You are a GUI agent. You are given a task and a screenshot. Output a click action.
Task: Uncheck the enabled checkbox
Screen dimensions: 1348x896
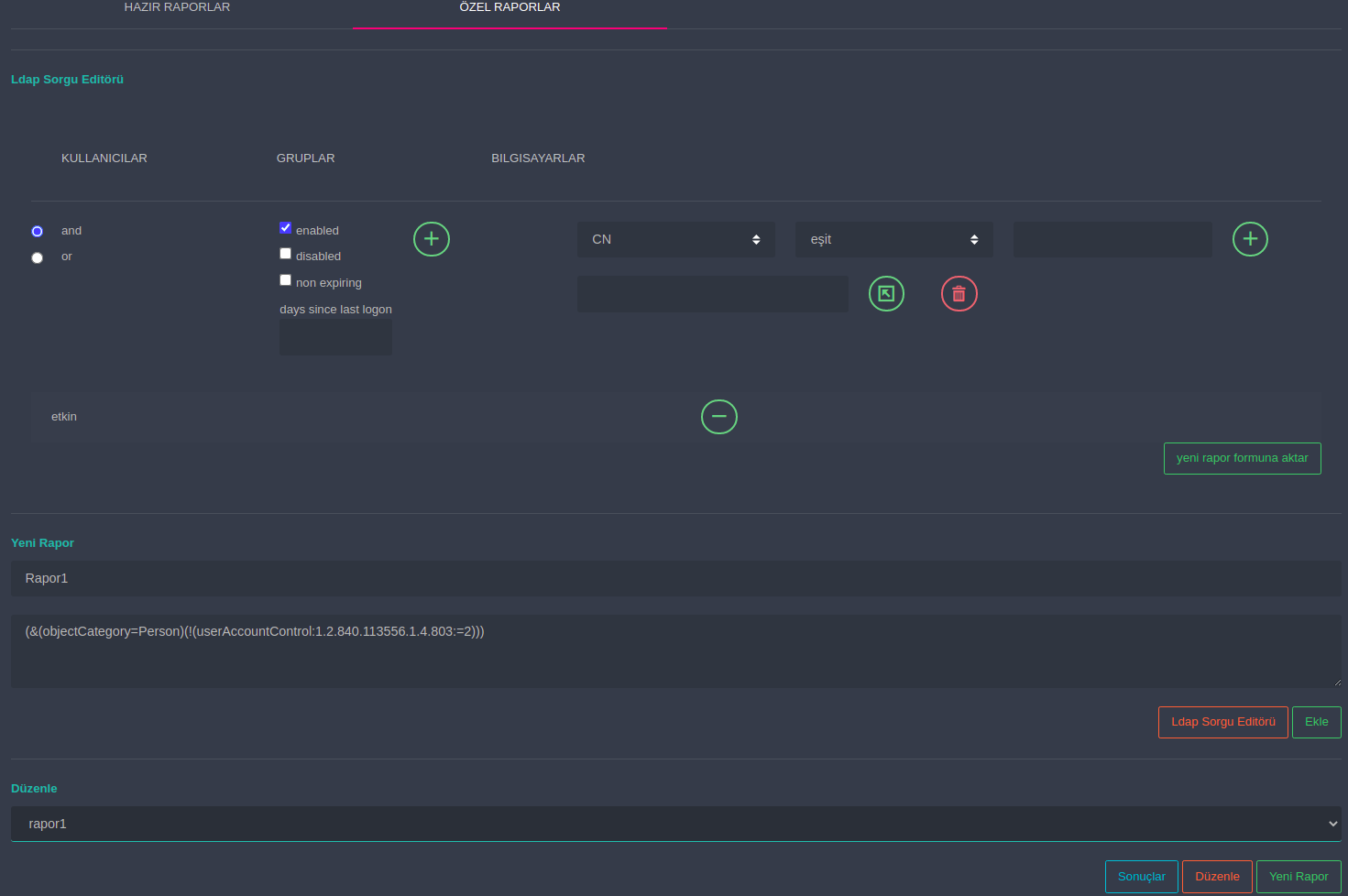click(286, 228)
